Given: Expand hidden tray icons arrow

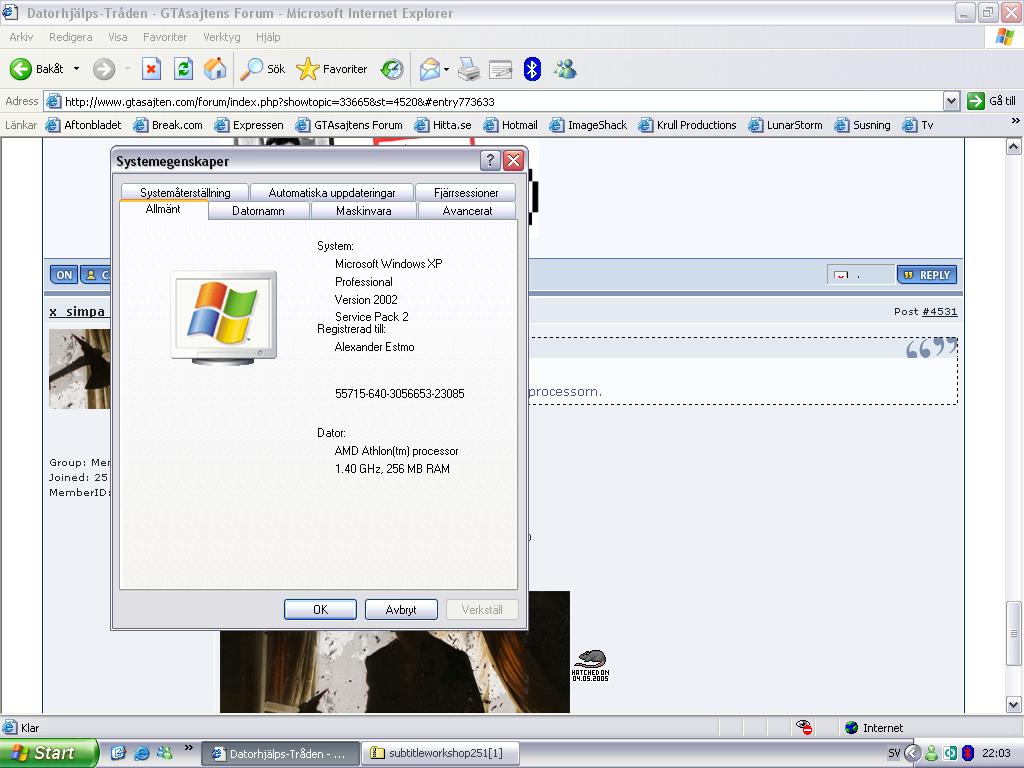Looking at the screenshot, I should click(912, 753).
